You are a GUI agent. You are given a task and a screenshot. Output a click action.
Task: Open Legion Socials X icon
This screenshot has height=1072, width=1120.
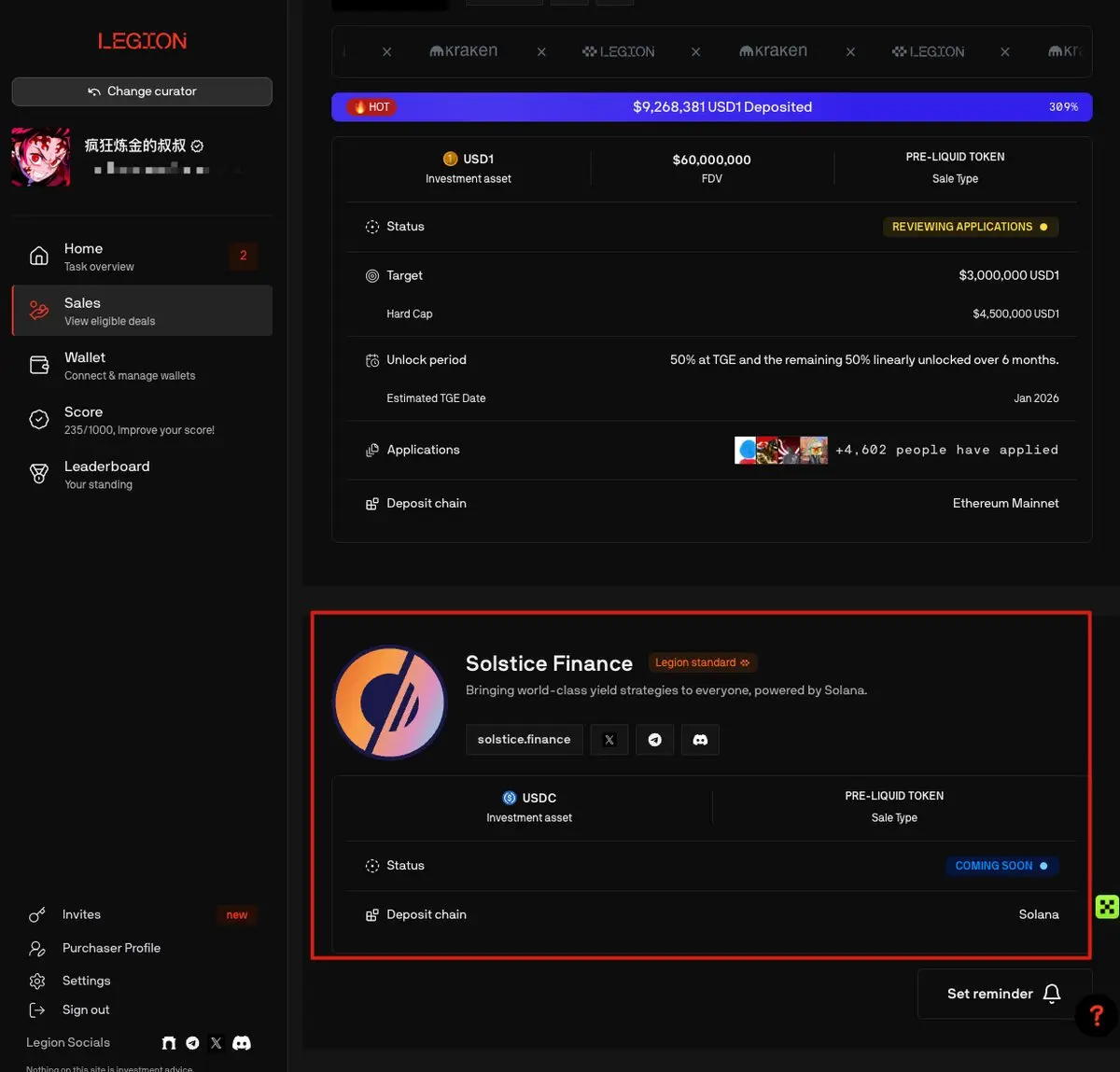pos(217,1043)
